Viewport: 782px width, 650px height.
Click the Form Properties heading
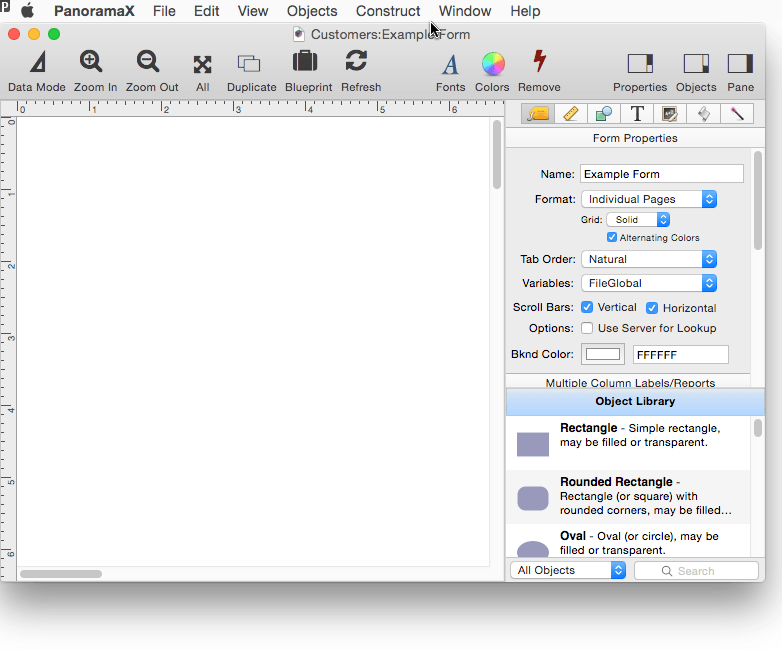coord(635,138)
